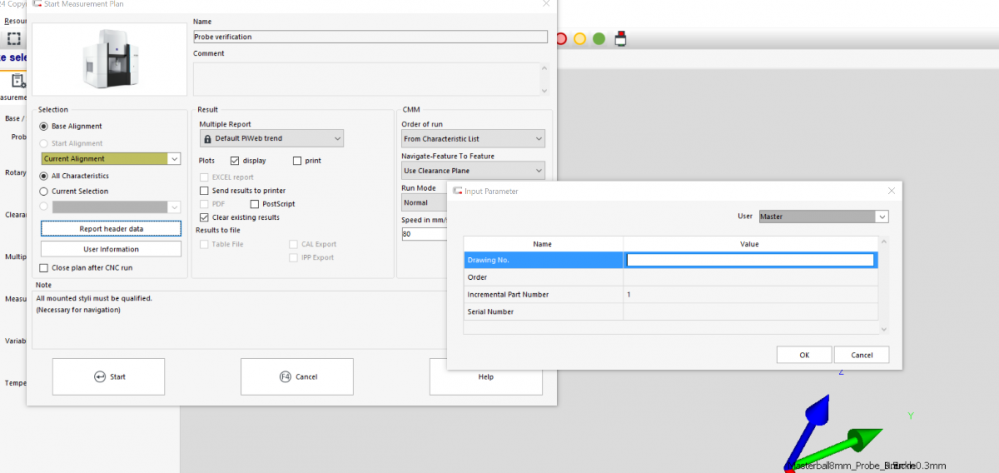Click the yellow traffic light pause icon
Viewport: 999px width, 473px height.
point(579,39)
